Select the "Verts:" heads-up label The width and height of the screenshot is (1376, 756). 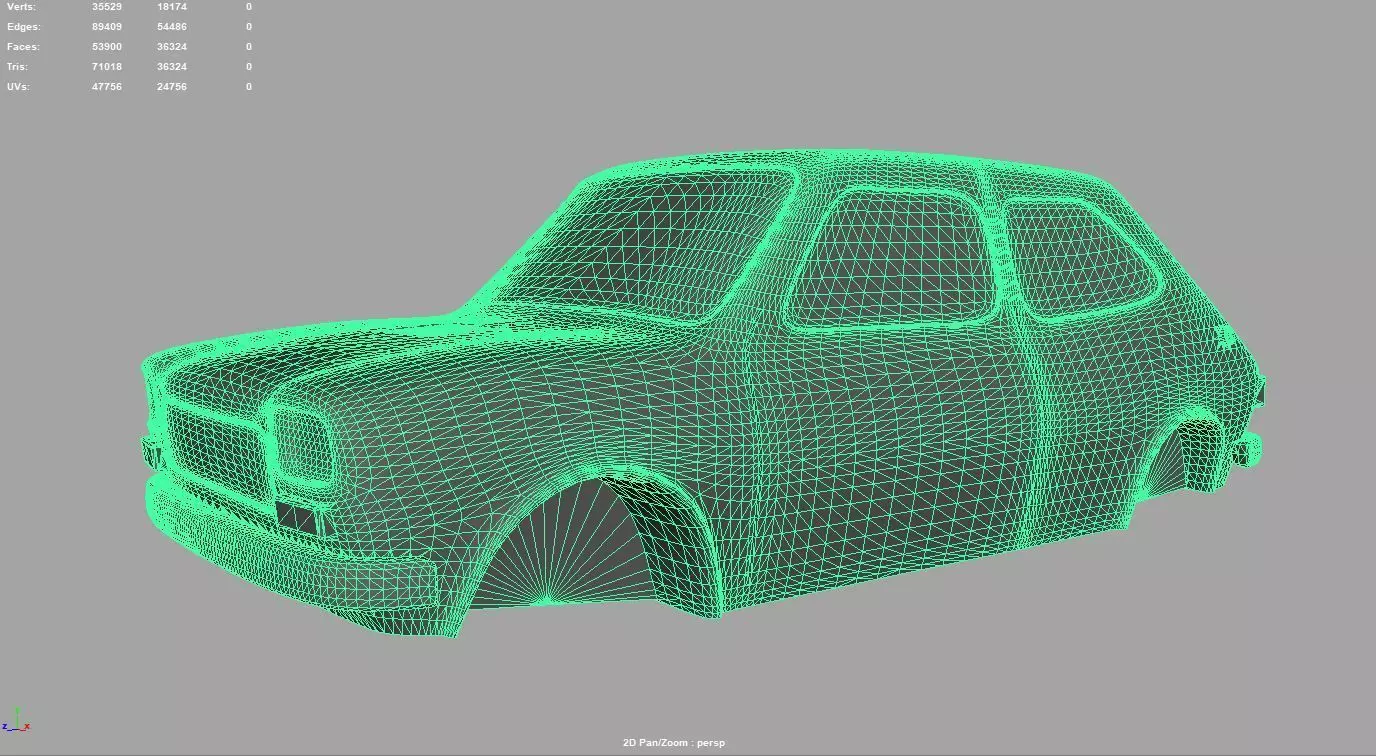(x=21, y=7)
